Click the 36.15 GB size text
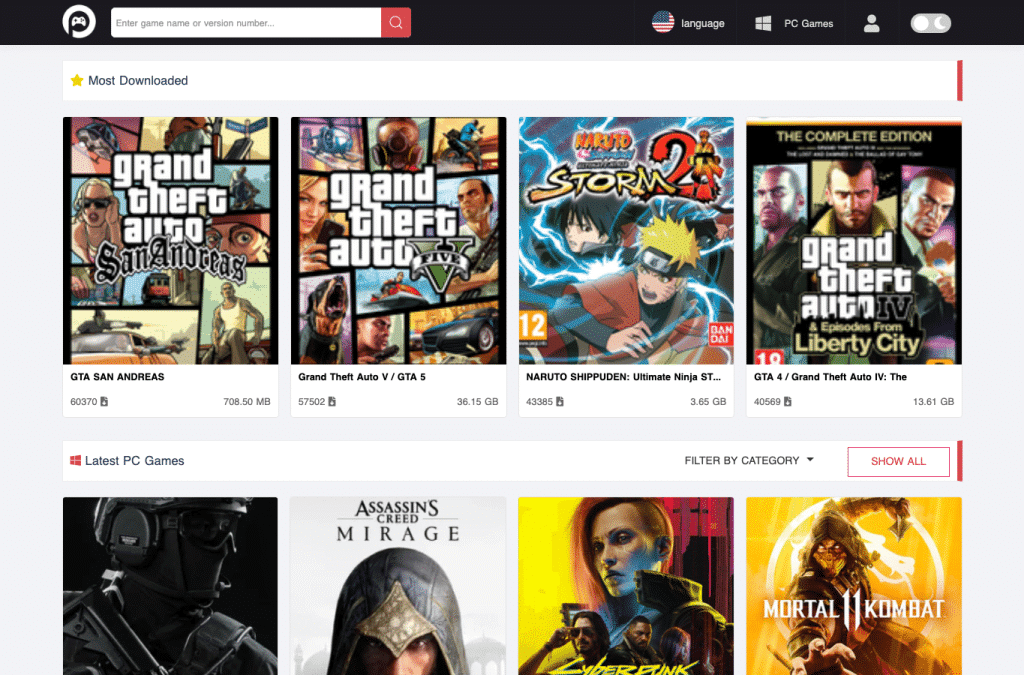Image resolution: width=1024 pixels, height=675 pixels. tap(477, 401)
